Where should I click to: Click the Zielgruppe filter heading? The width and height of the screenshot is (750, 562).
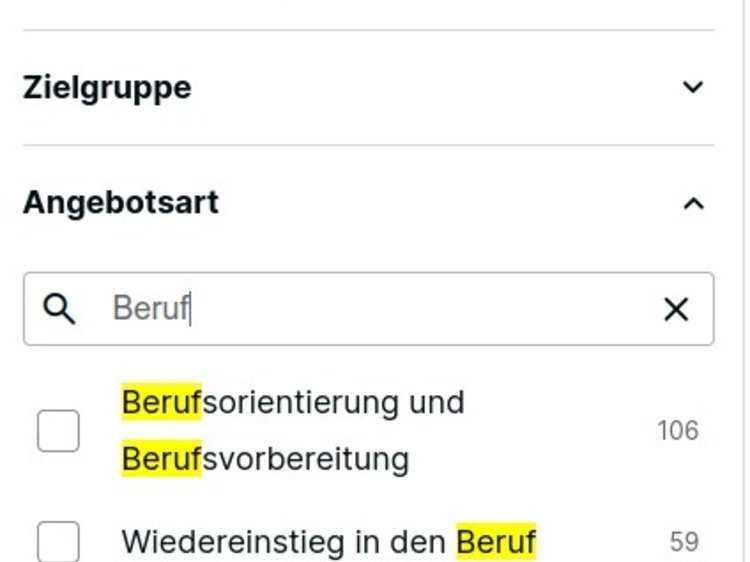click(107, 88)
